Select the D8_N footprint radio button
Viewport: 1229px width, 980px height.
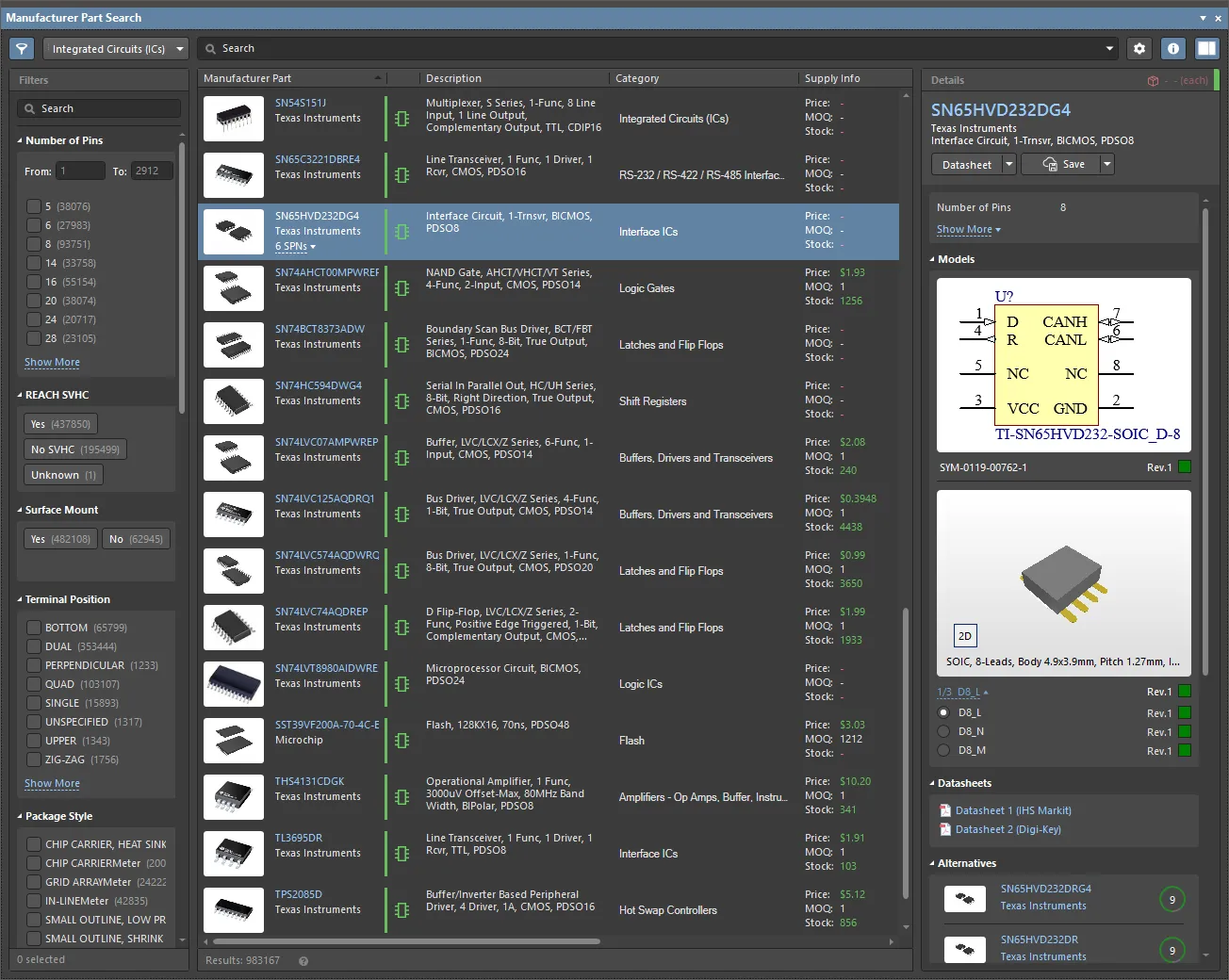[943, 731]
